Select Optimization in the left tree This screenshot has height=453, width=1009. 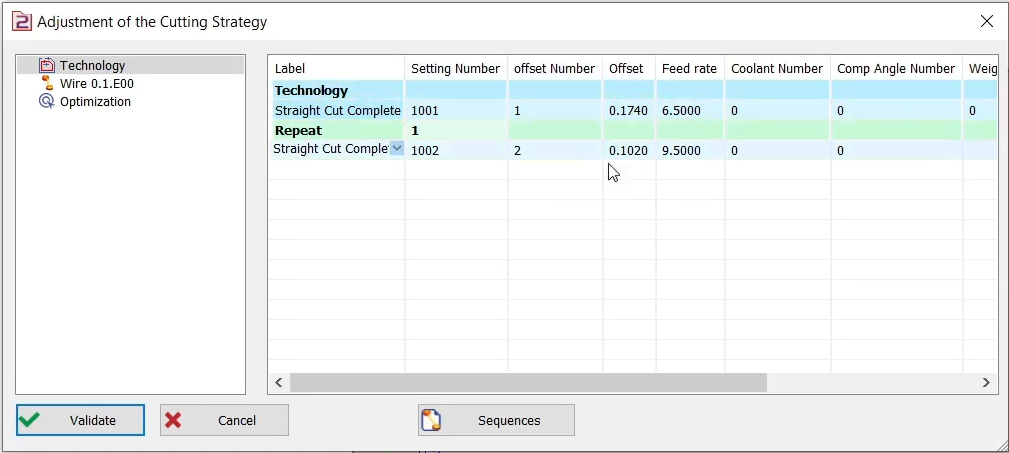click(95, 102)
